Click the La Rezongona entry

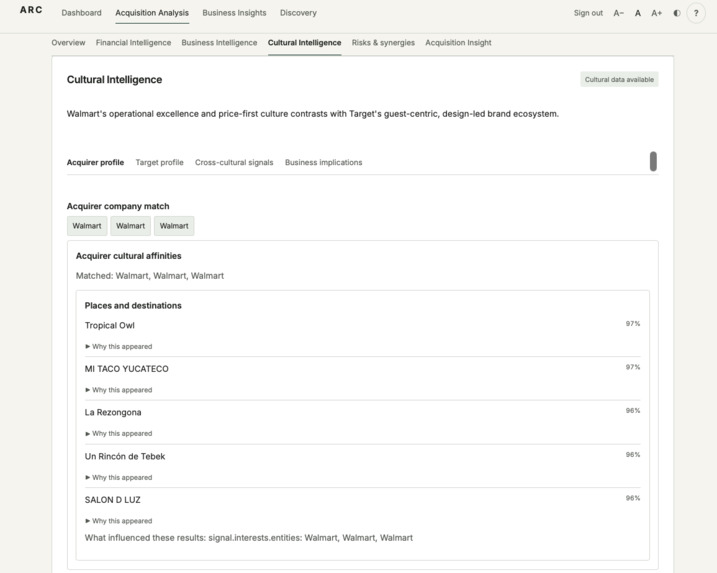pyautogui.click(x=113, y=412)
